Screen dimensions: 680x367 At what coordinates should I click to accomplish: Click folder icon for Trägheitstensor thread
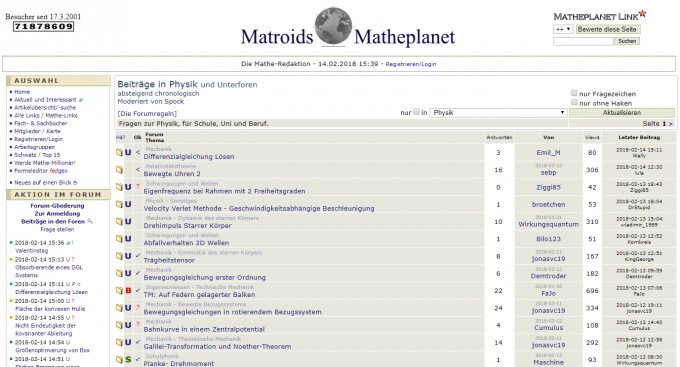click(119, 256)
